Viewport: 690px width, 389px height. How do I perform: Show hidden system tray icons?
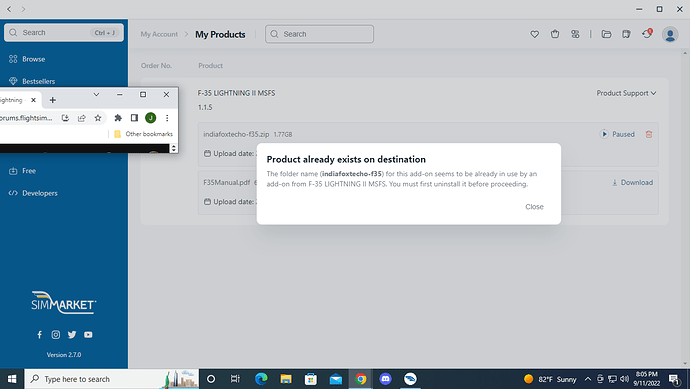click(x=587, y=379)
